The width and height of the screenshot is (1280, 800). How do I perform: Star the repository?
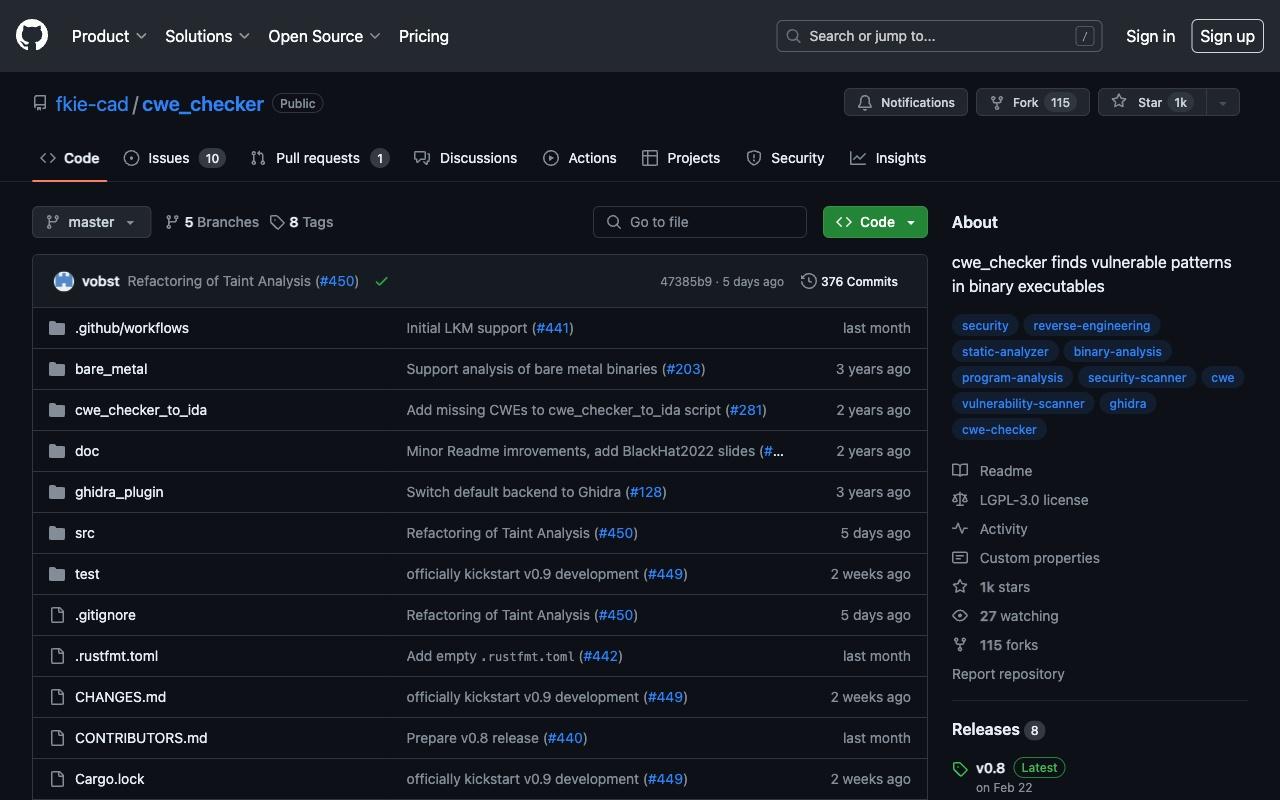[1151, 102]
